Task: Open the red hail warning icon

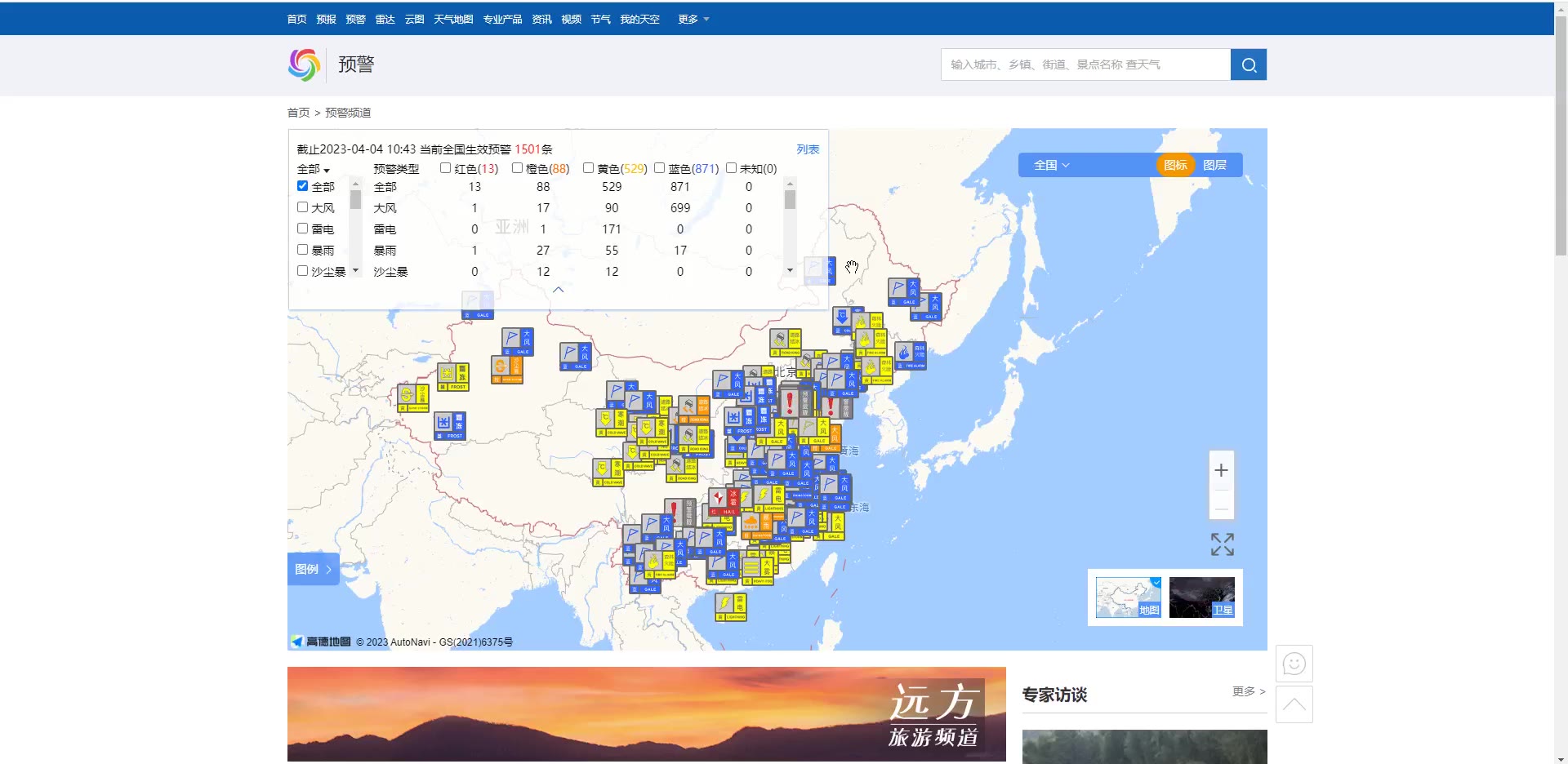Action: [724, 502]
